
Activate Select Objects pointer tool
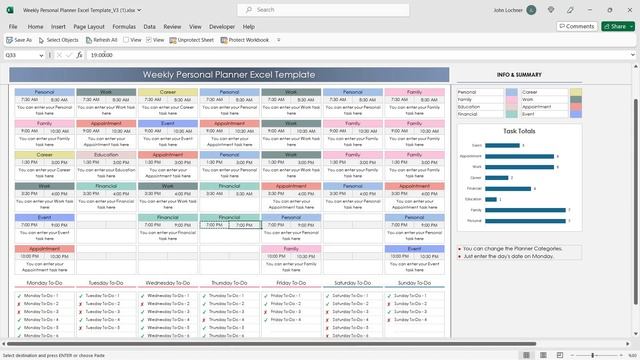pos(58,40)
